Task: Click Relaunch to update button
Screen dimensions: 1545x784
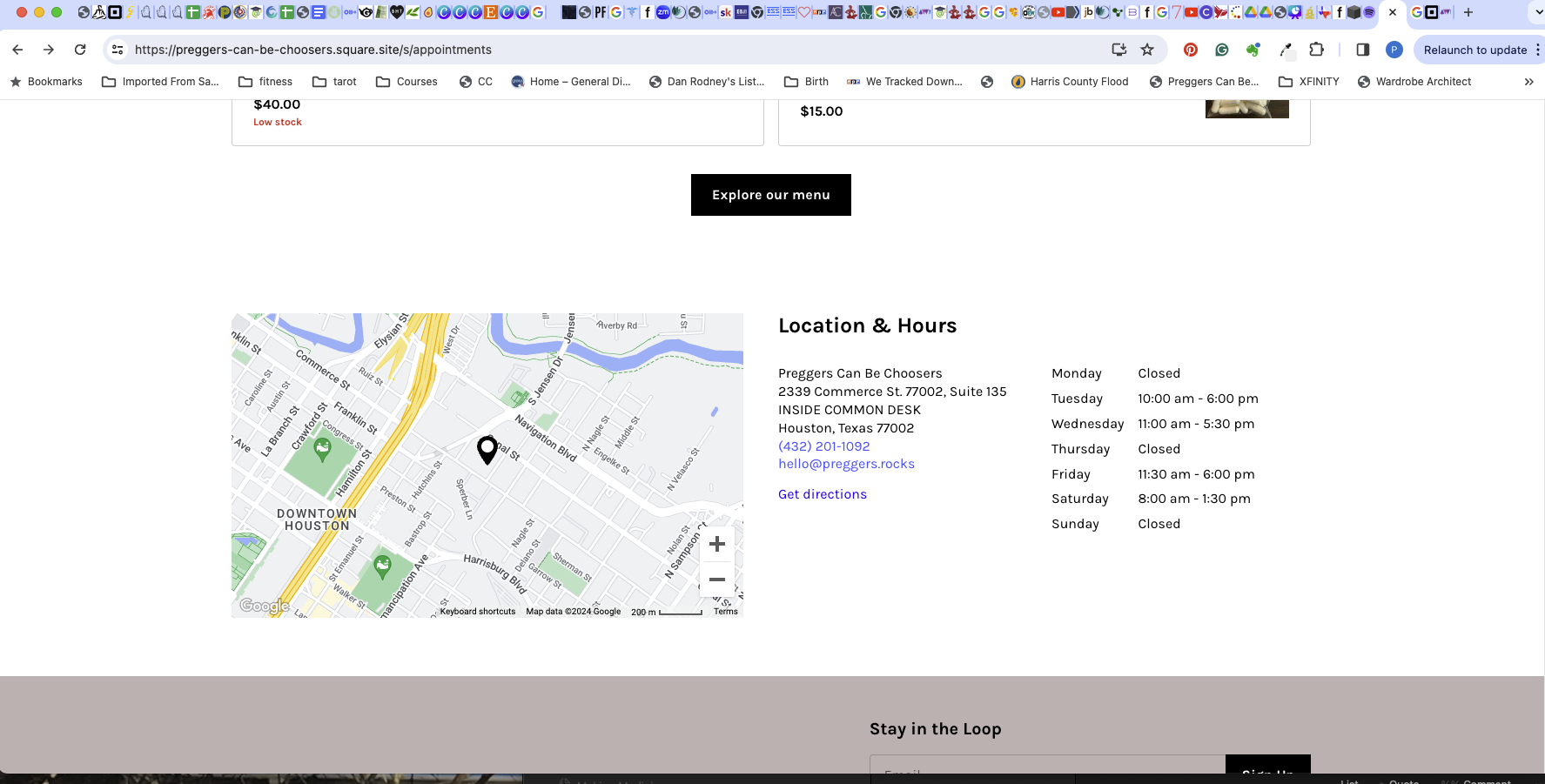Action: tap(1475, 50)
